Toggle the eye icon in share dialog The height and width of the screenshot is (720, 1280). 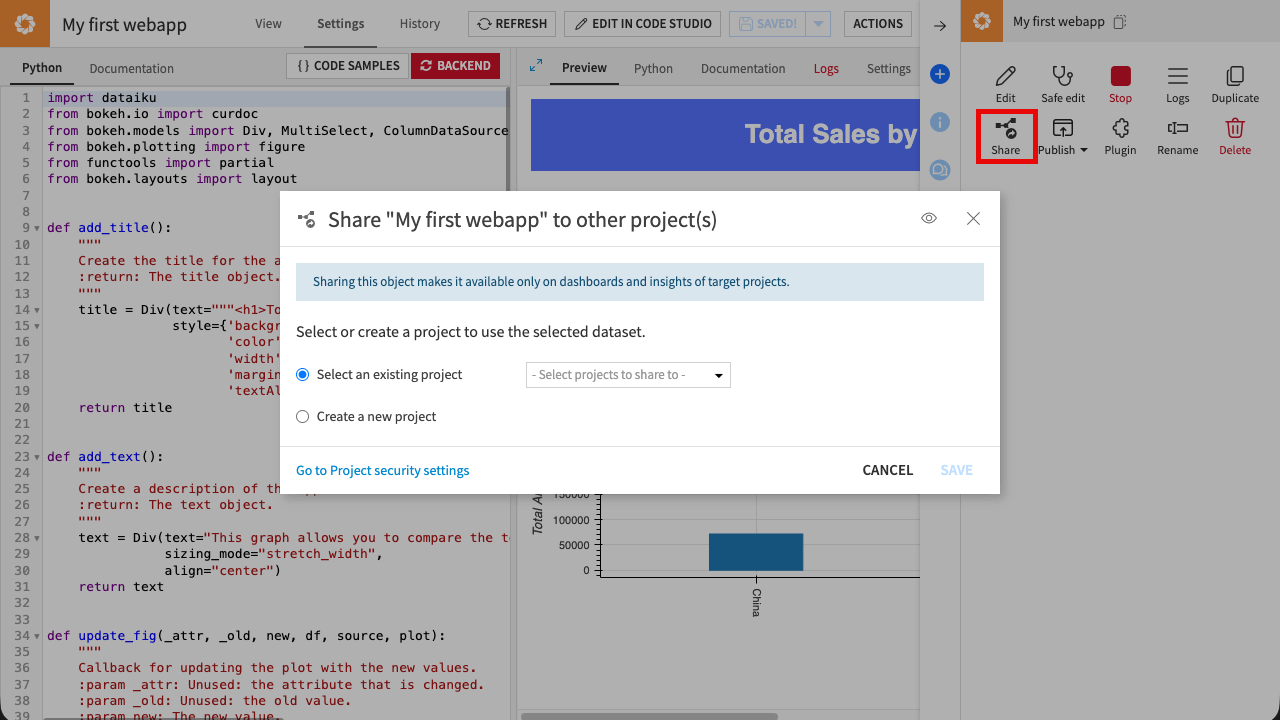929,218
